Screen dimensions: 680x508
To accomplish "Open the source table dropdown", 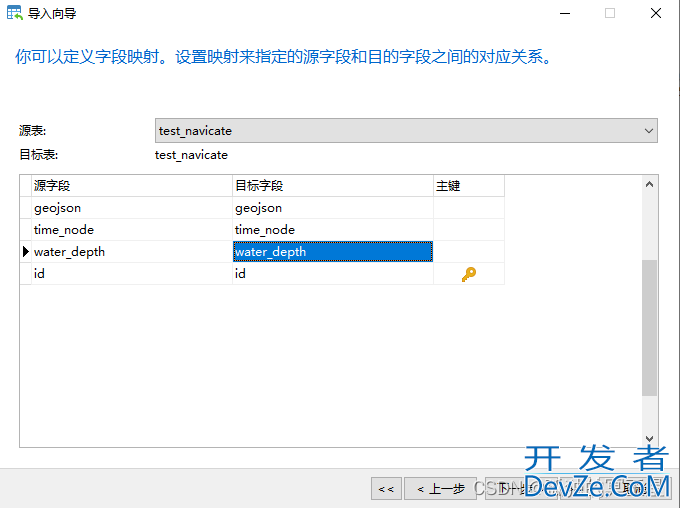I will point(406,131).
